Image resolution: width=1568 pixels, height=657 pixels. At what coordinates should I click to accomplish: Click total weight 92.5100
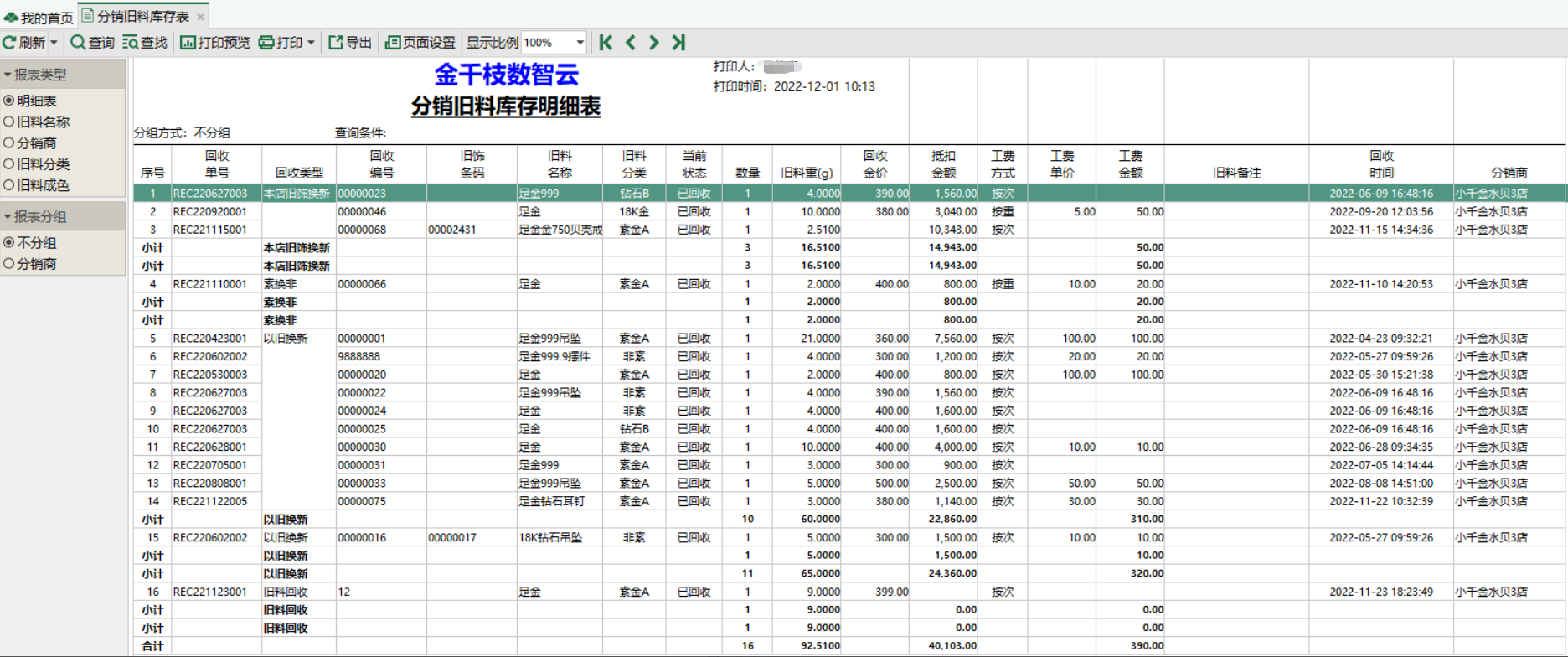pyautogui.click(x=820, y=646)
